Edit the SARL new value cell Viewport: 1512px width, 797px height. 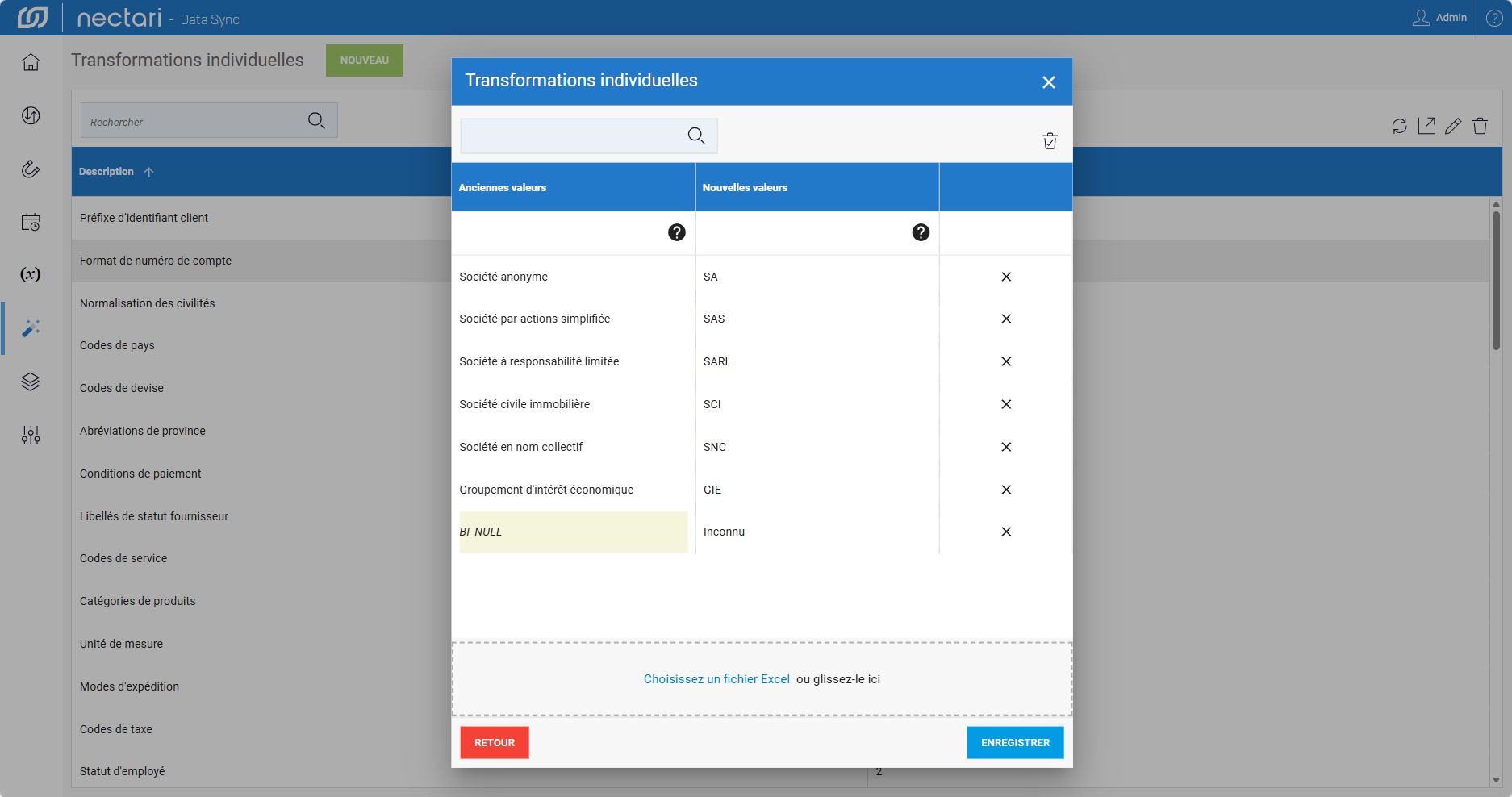[x=817, y=361]
